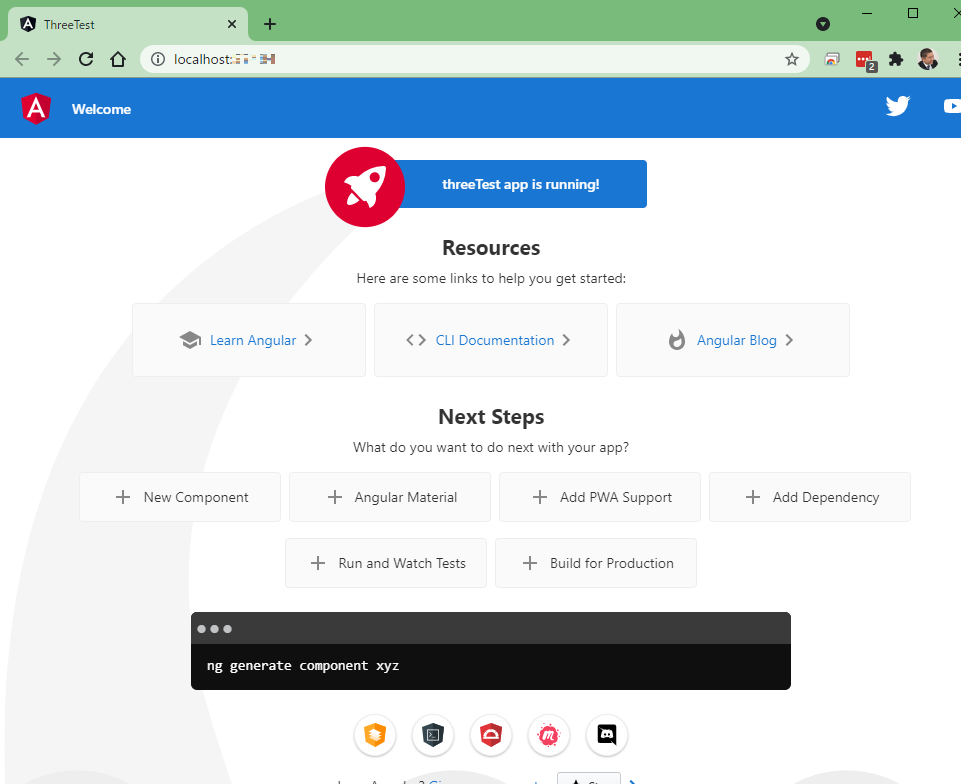Click the NgRx orange shield icon

pyautogui.click(x=375, y=734)
